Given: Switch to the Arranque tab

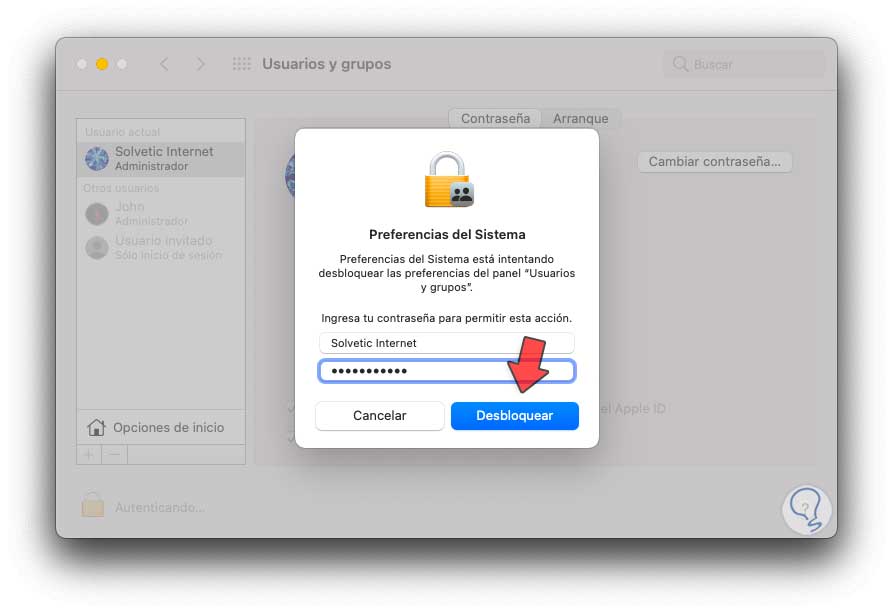Looking at the screenshot, I should pyautogui.click(x=580, y=118).
